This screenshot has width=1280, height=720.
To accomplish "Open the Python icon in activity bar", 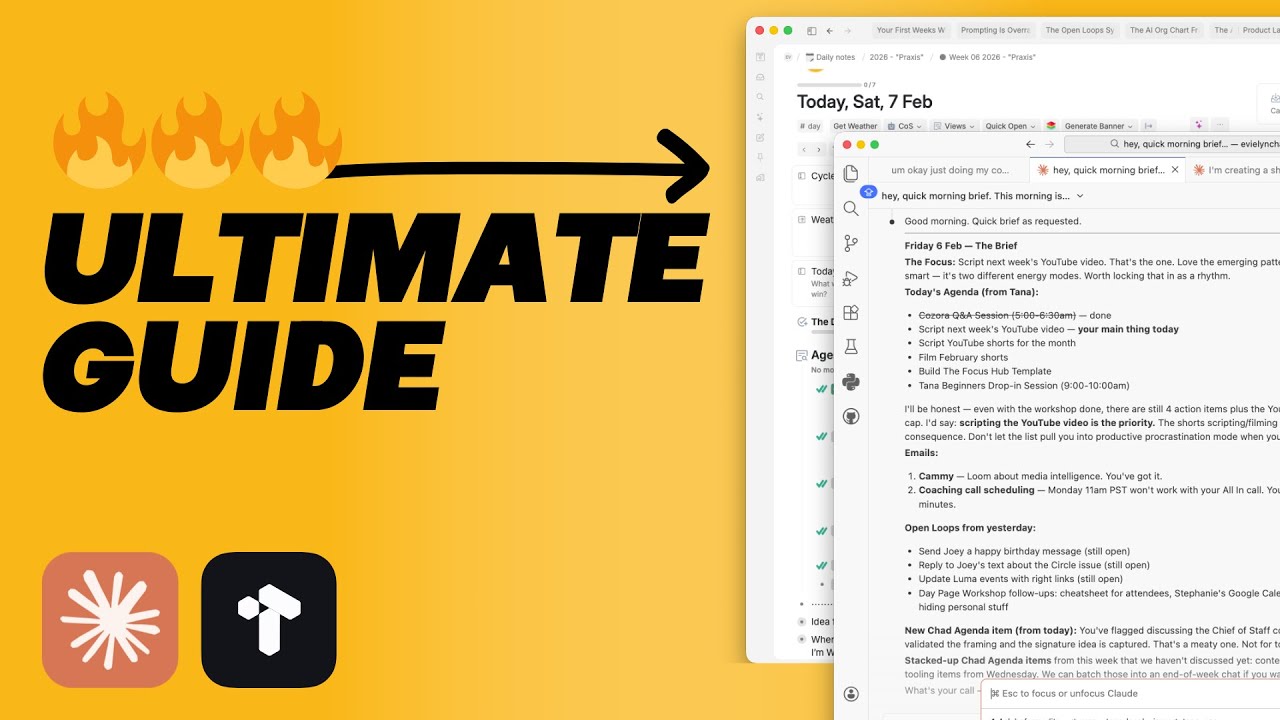I will click(851, 382).
